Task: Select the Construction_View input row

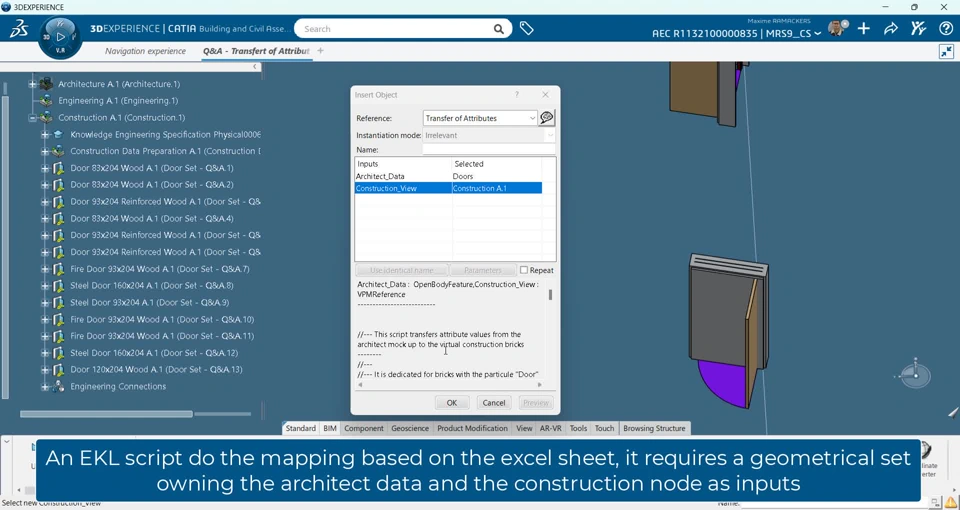Action: pyautogui.click(x=448, y=188)
